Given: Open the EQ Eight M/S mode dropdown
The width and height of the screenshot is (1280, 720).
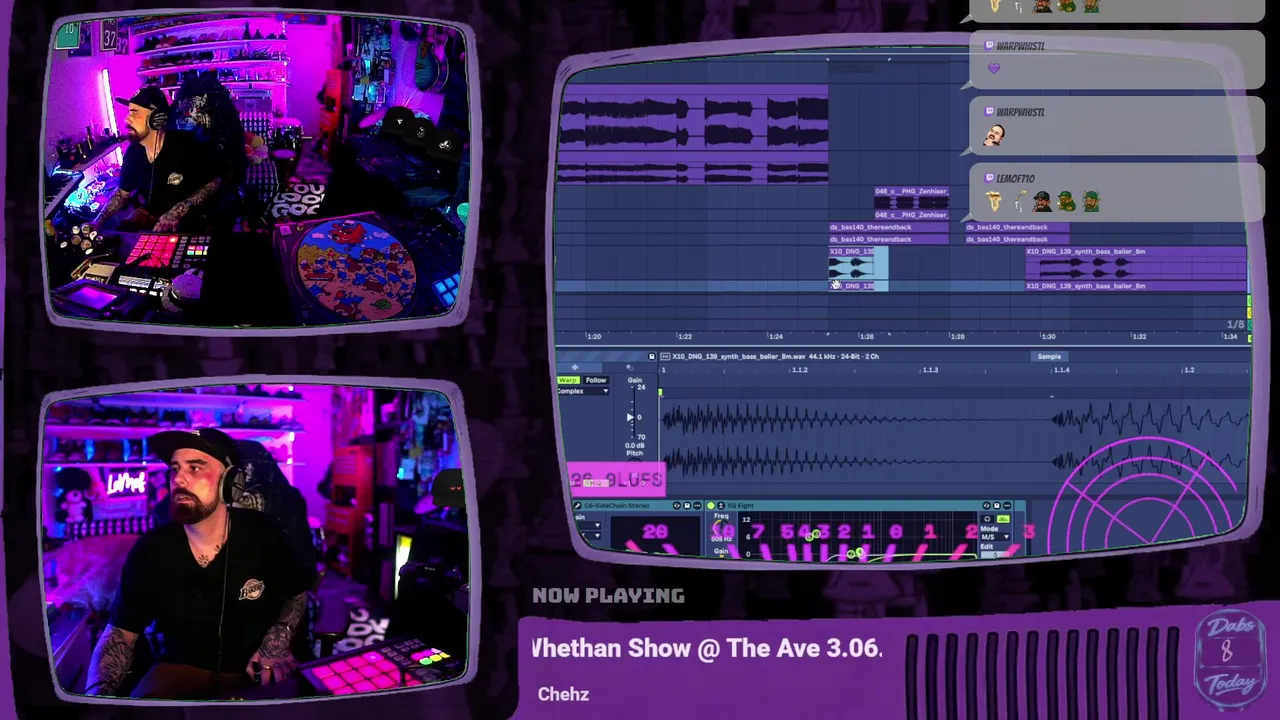Looking at the screenshot, I should click(x=995, y=537).
